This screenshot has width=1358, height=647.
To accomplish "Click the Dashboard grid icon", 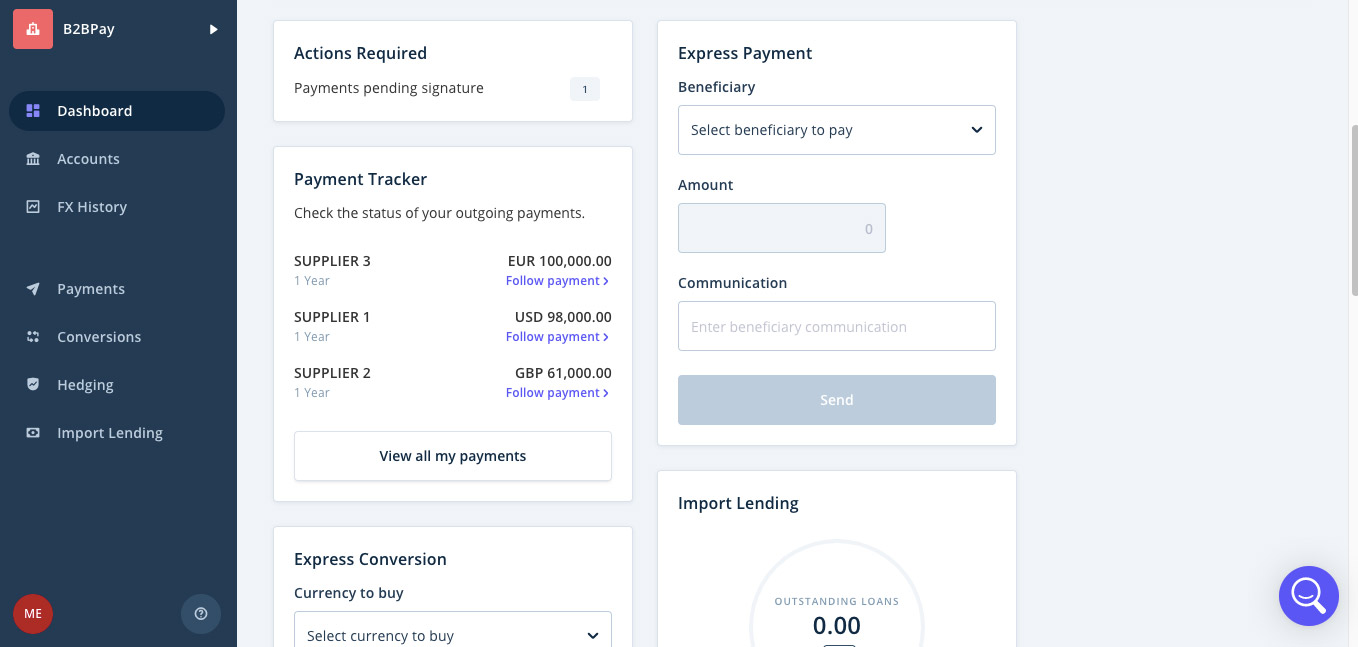I will [x=33, y=111].
